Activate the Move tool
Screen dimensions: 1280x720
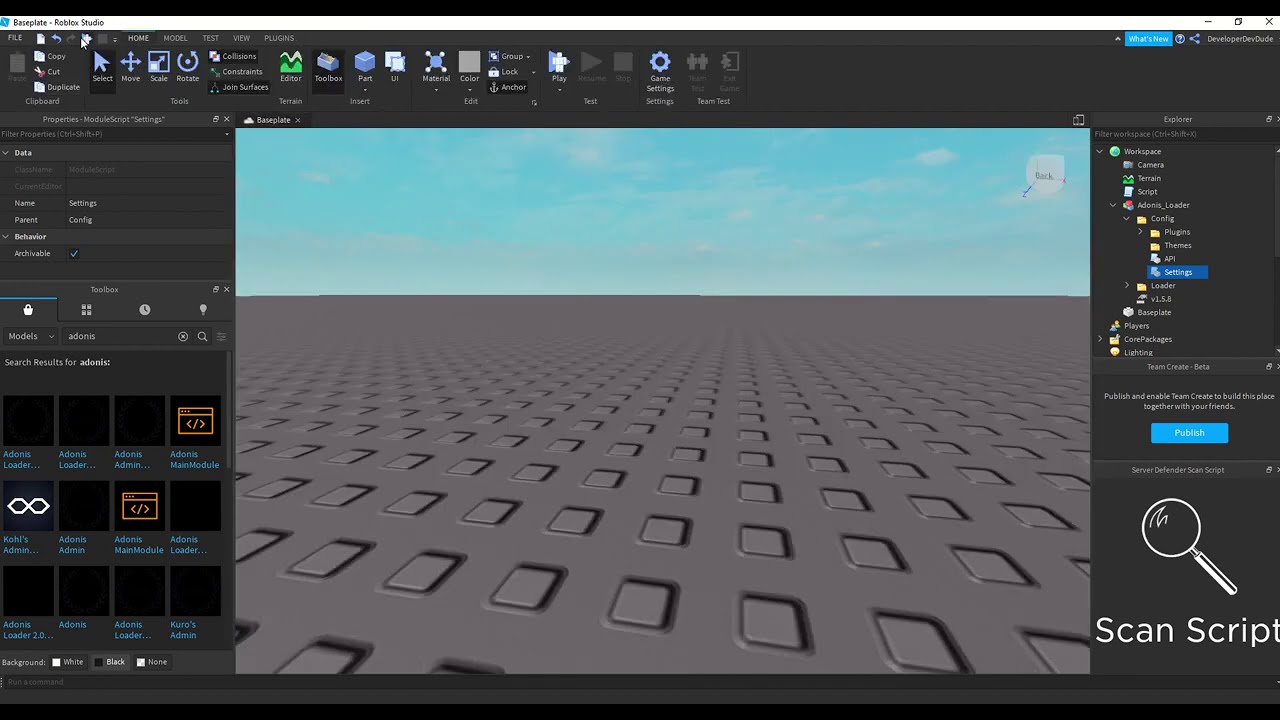click(130, 67)
